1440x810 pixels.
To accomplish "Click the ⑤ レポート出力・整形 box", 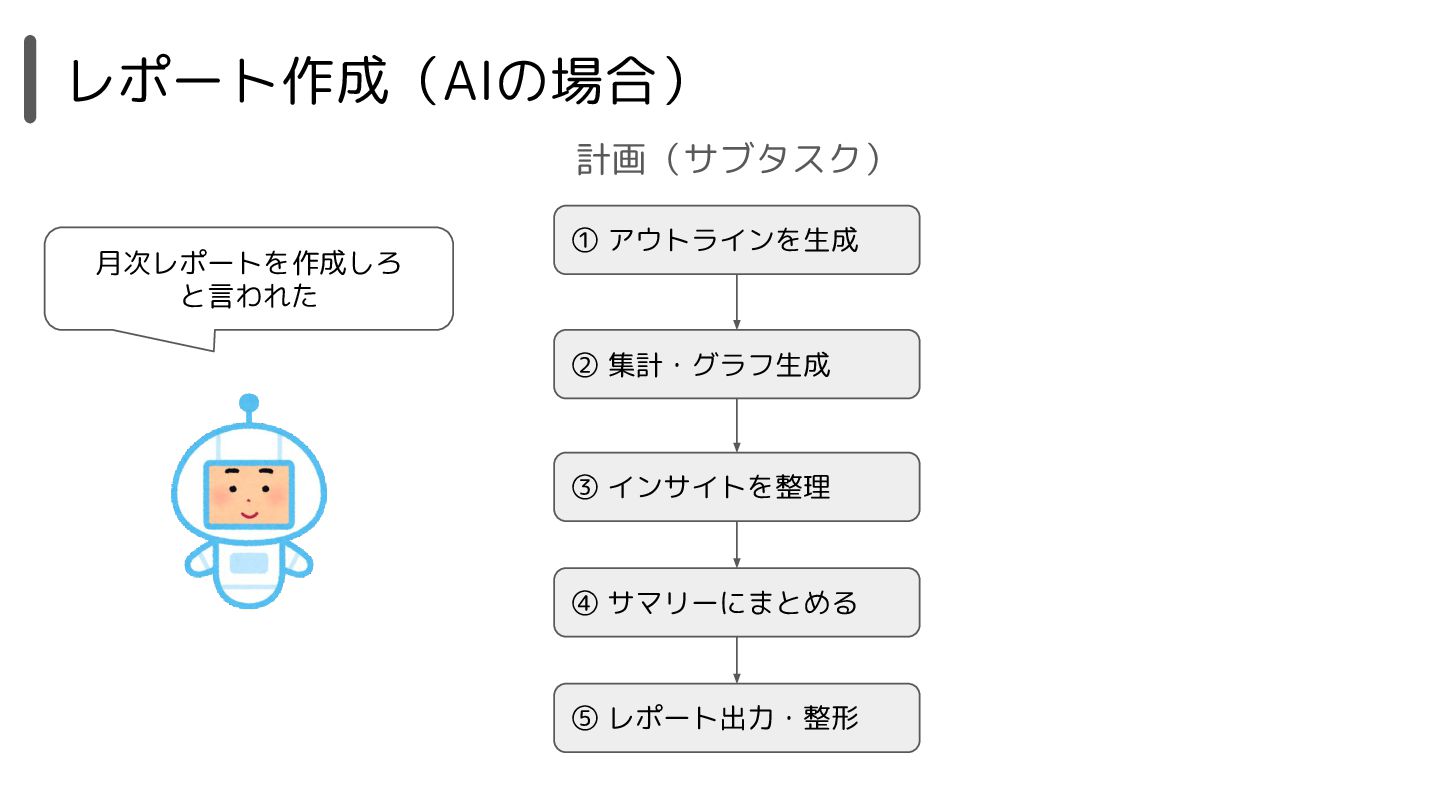I will (x=737, y=718).
